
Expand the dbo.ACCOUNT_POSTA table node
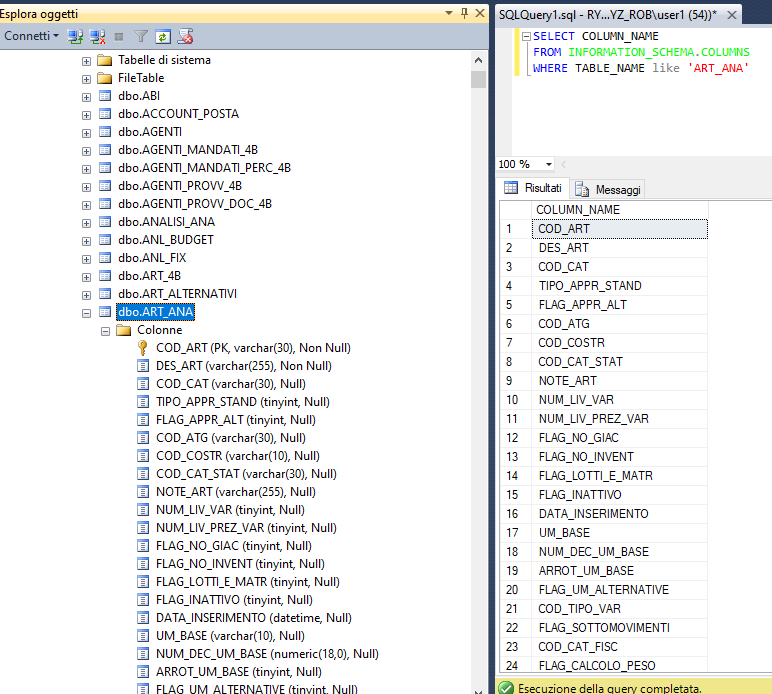pos(87,115)
